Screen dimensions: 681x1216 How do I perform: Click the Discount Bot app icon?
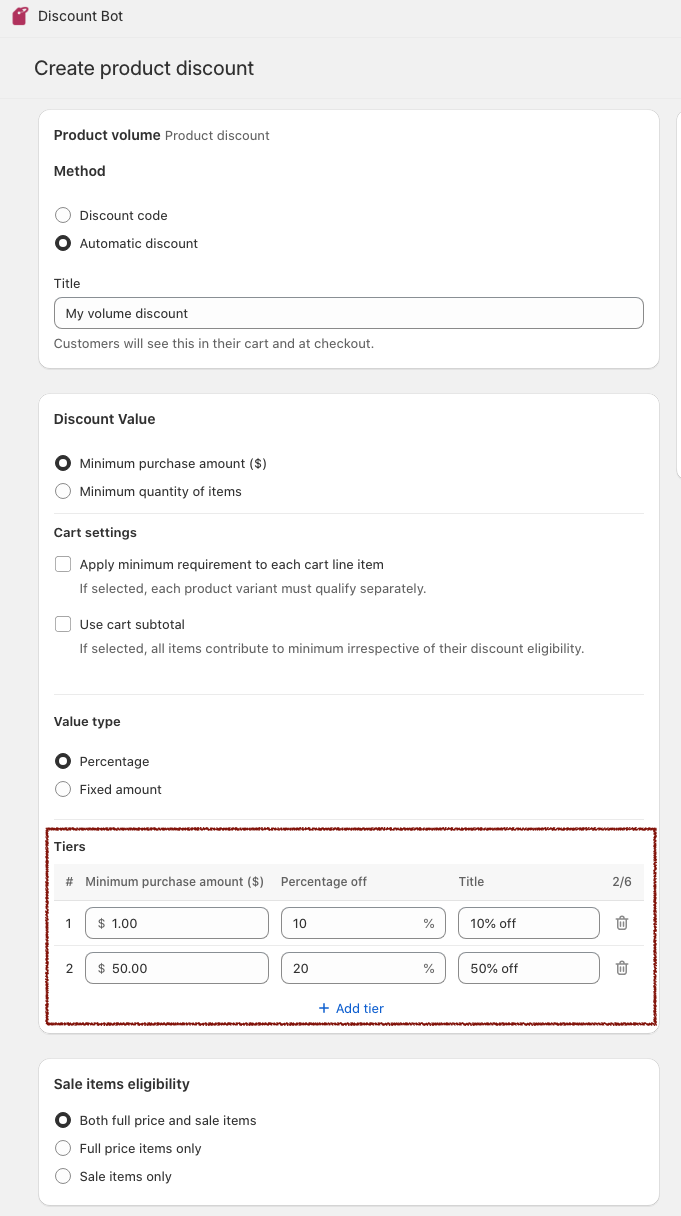point(20,16)
